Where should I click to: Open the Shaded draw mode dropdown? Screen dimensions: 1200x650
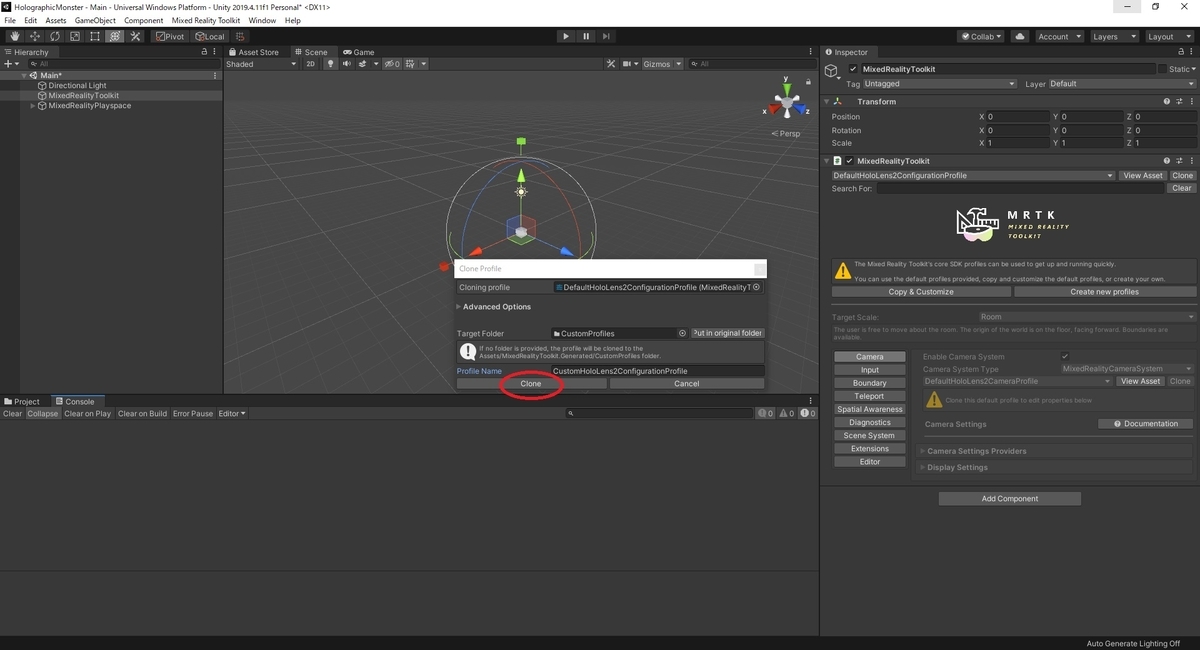(261, 64)
